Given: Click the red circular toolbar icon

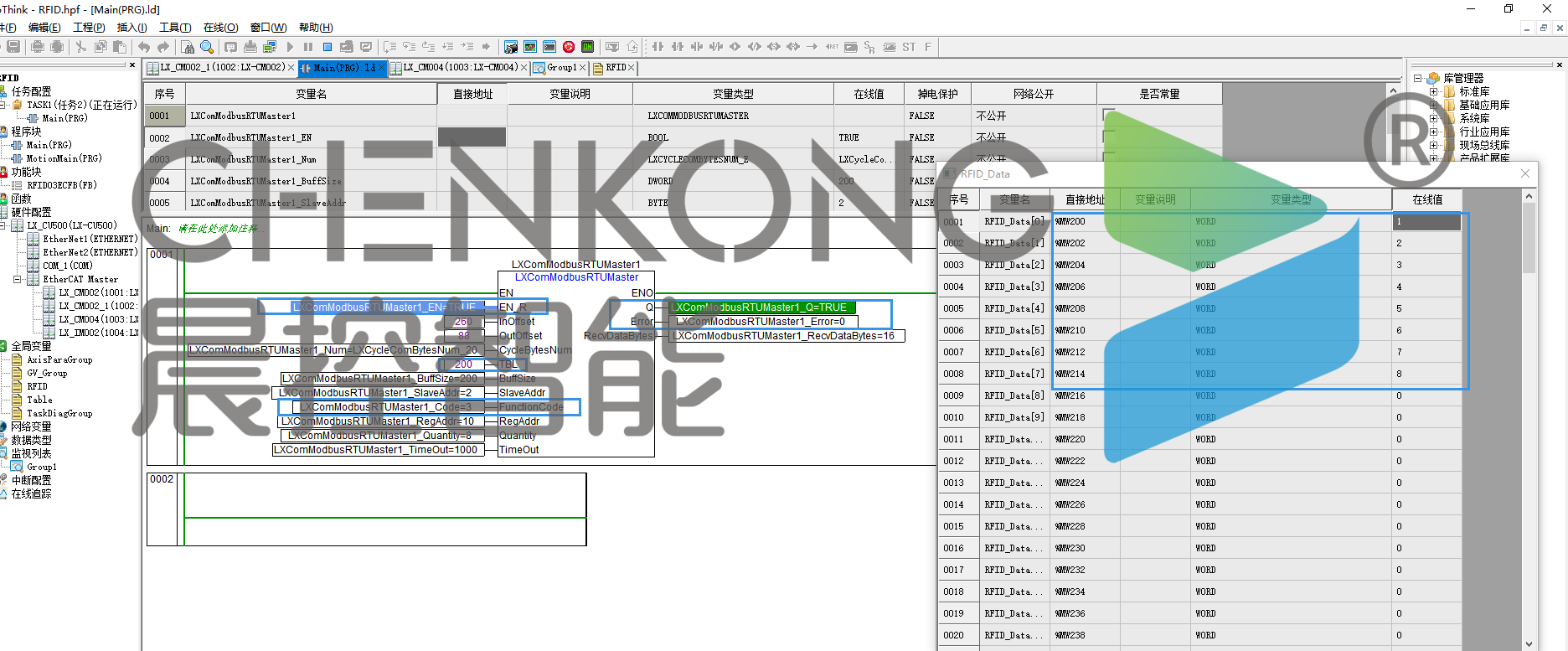Looking at the screenshot, I should tap(569, 47).
